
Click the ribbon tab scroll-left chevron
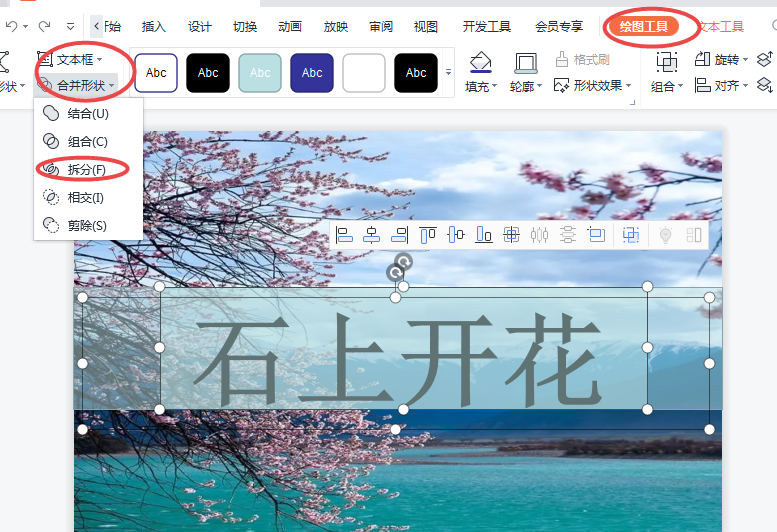click(x=97, y=26)
